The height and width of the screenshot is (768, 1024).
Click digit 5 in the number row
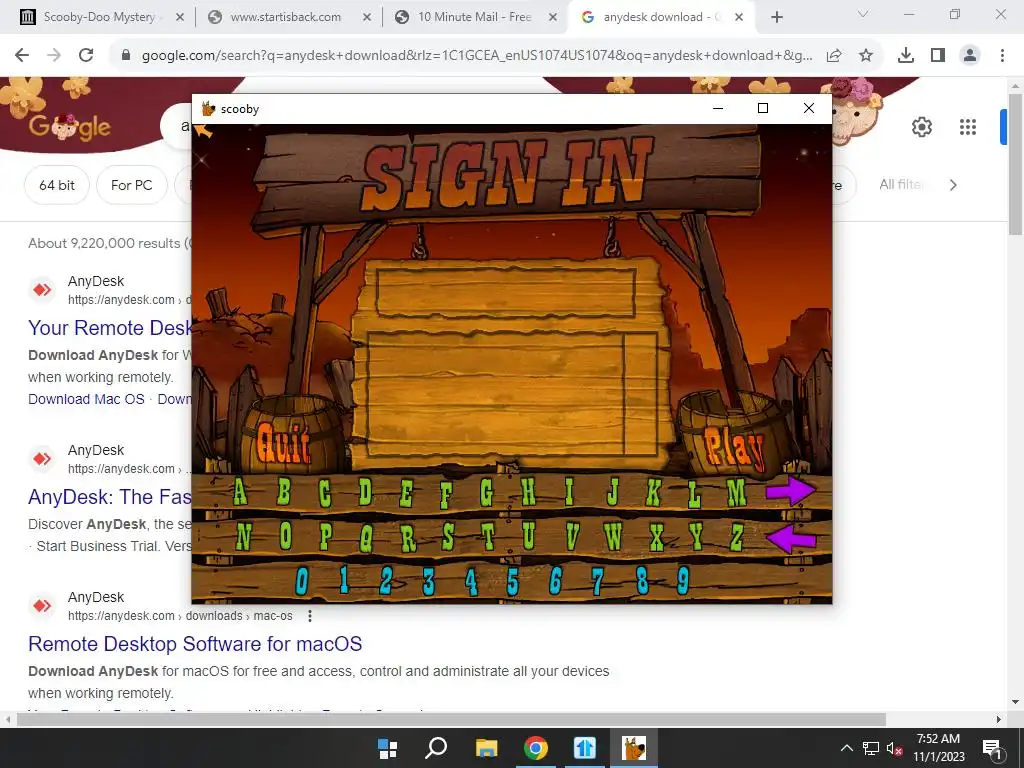513,581
